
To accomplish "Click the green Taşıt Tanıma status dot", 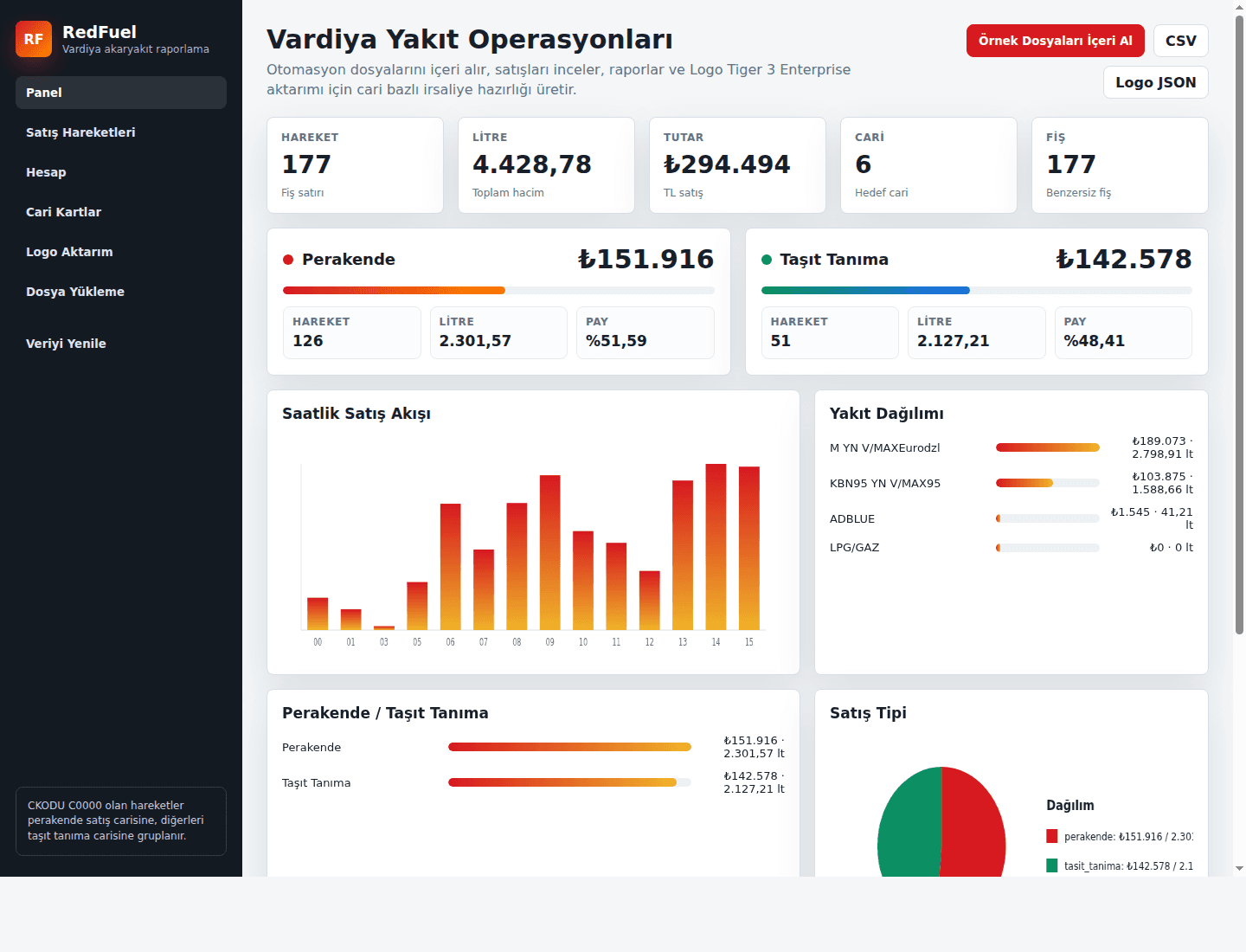I will pyautogui.click(x=767, y=260).
